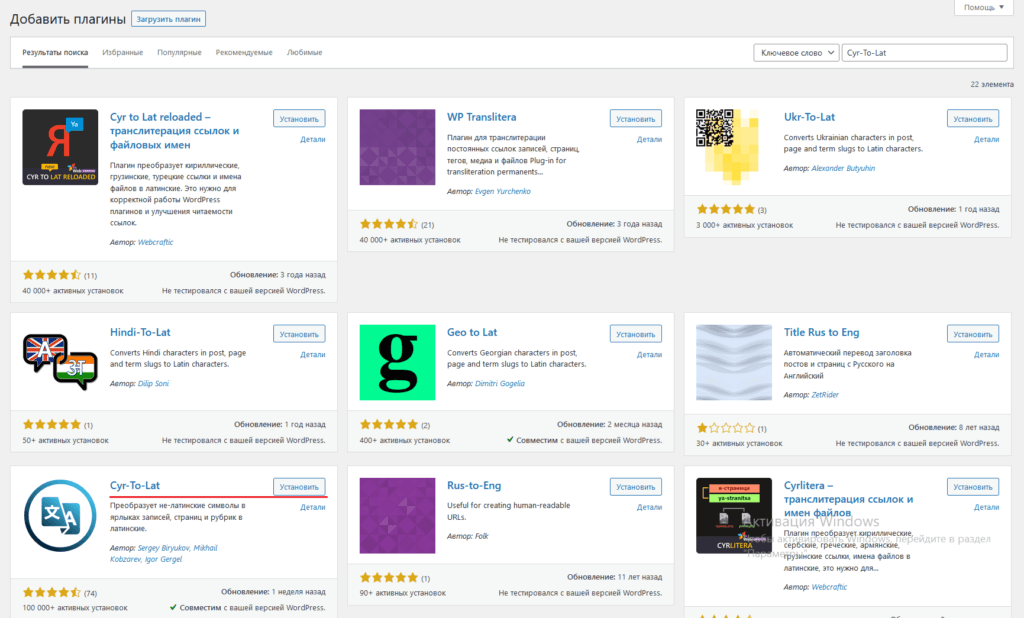
Task: Open the Title Rus to Eng title link
Action: coord(822,332)
